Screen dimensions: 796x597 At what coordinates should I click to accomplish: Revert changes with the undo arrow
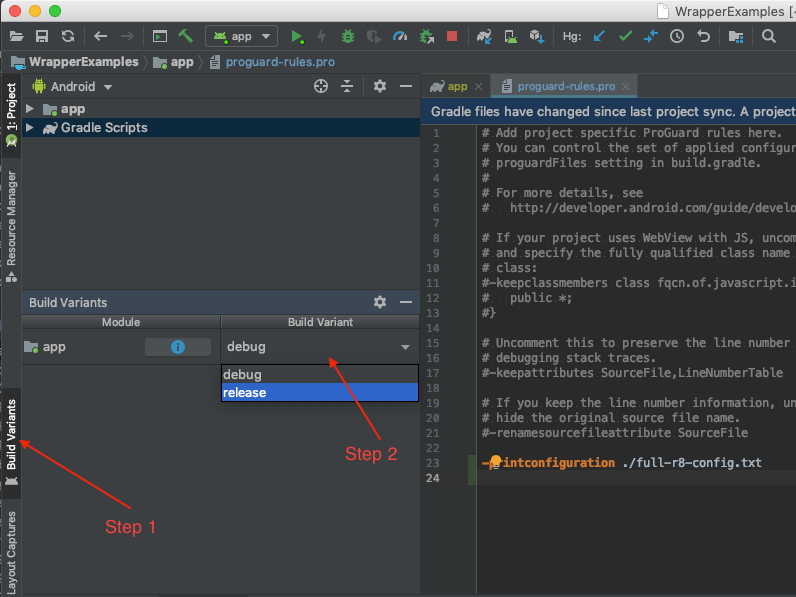pyautogui.click(x=703, y=37)
